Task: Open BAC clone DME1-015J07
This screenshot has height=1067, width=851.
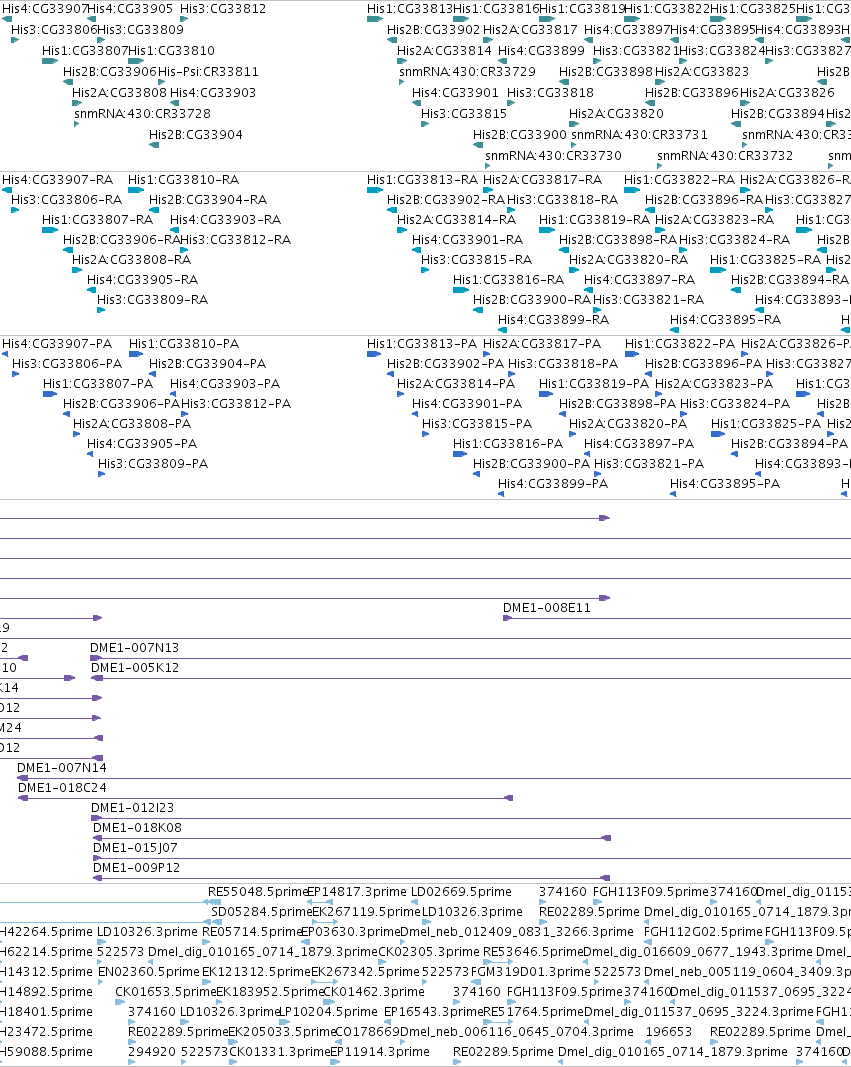Action: click(135, 848)
